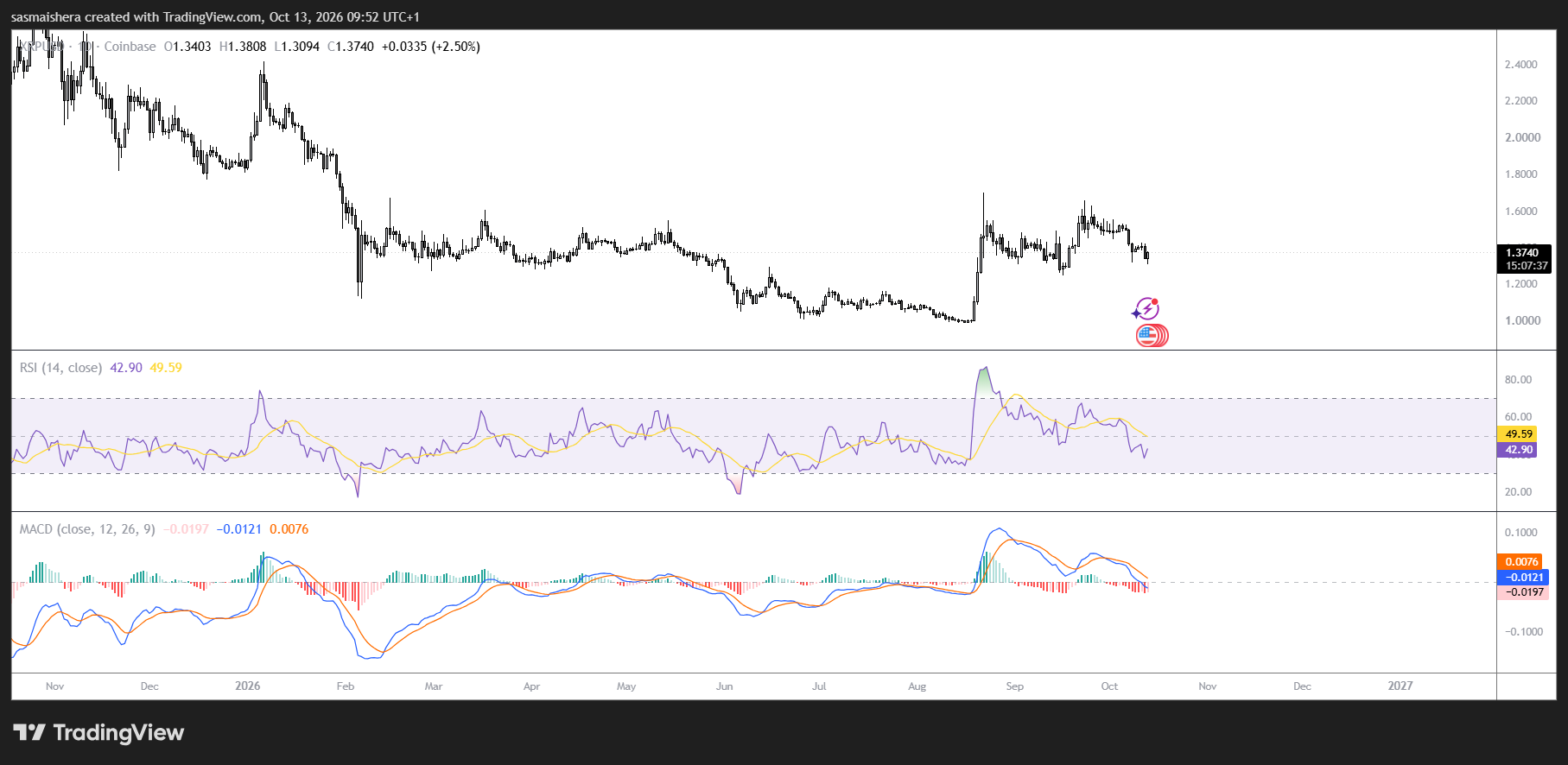
Task: Click the price change text +0.0335 (+2.50%)
Action: click(431, 47)
